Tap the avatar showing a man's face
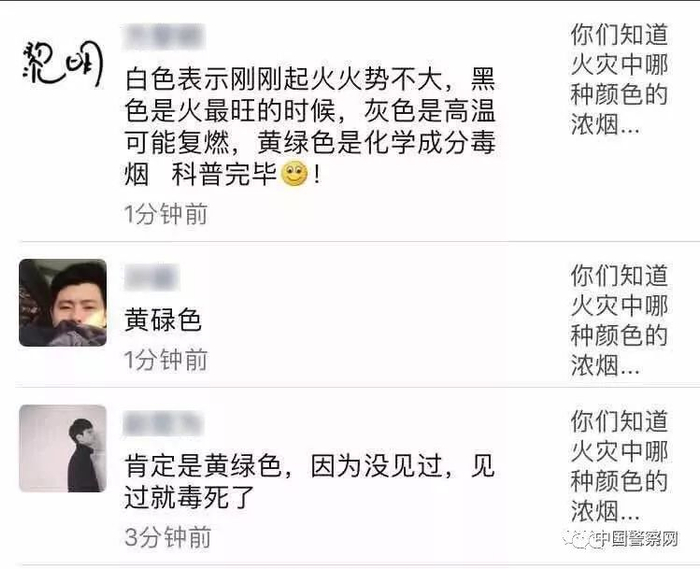The width and height of the screenshot is (700, 569). [x=63, y=303]
